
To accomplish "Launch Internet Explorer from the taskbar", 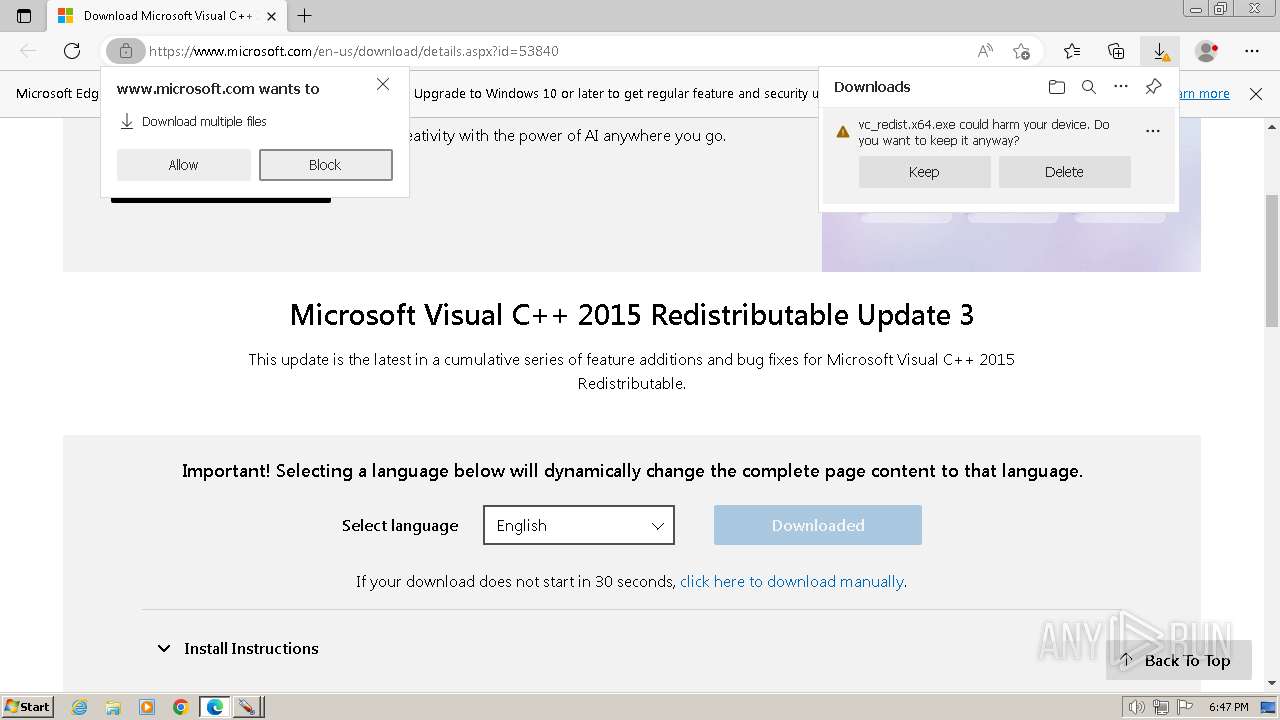I will tap(80, 707).
